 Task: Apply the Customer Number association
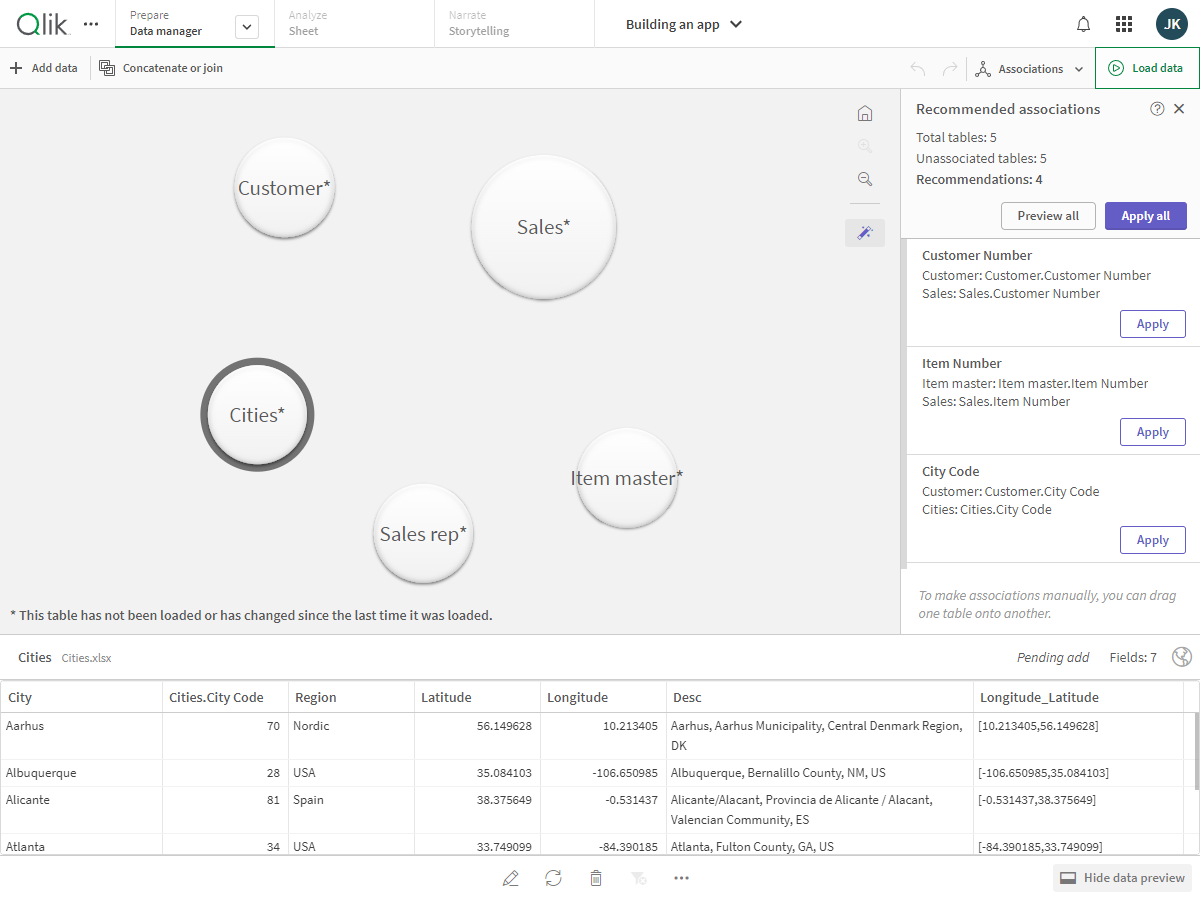point(1152,324)
